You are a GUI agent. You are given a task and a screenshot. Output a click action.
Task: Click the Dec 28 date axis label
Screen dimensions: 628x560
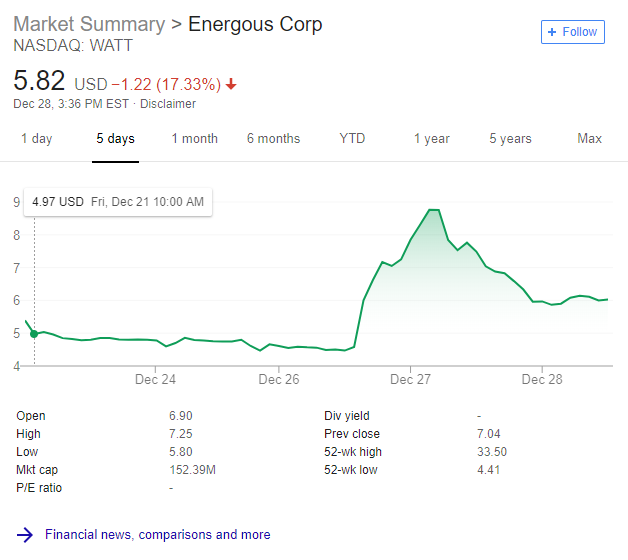click(541, 380)
